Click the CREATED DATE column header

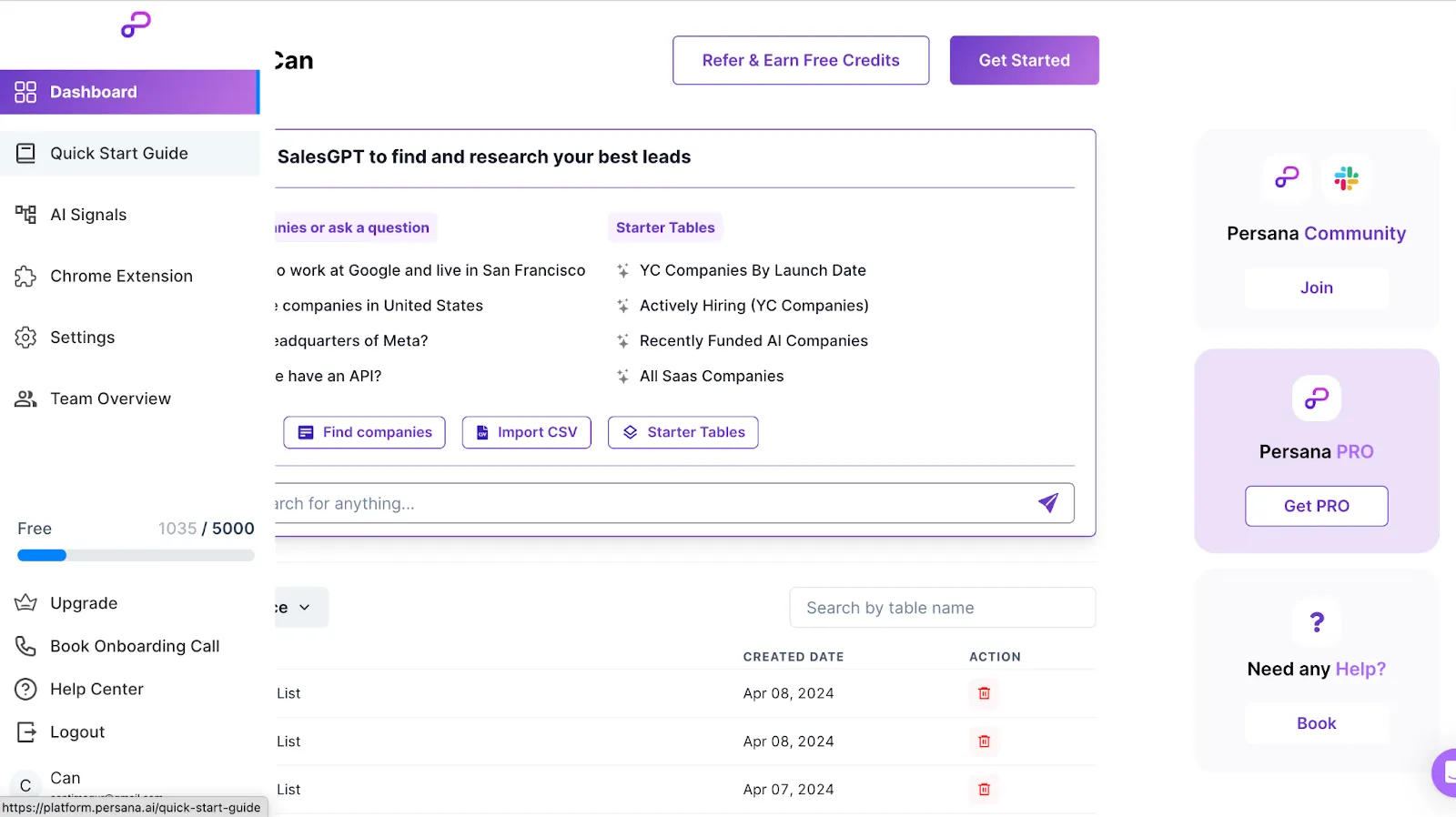(x=794, y=657)
